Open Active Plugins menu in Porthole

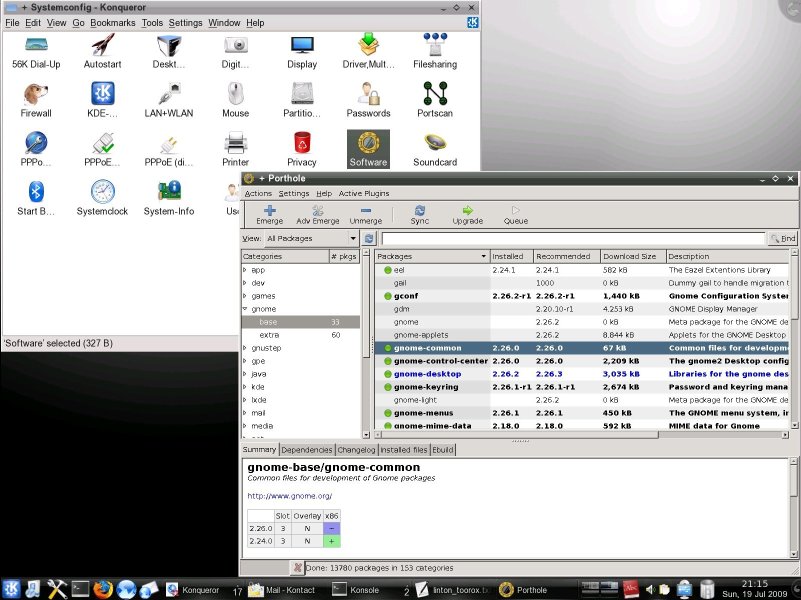click(364, 194)
